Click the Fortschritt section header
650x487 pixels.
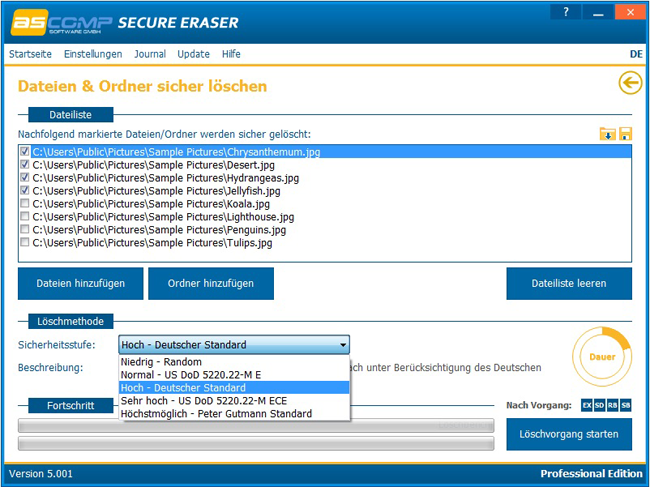pyautogui.click(x=70, y=405)
